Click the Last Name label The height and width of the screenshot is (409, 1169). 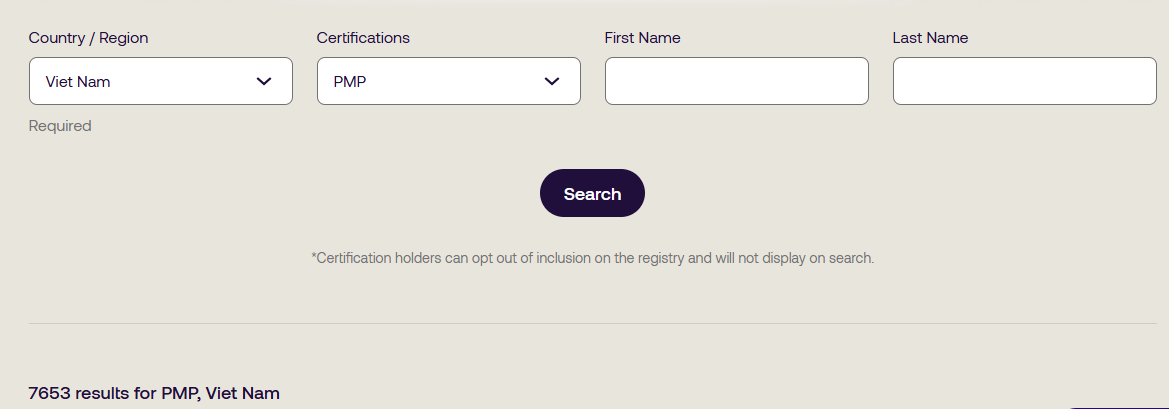930,38
